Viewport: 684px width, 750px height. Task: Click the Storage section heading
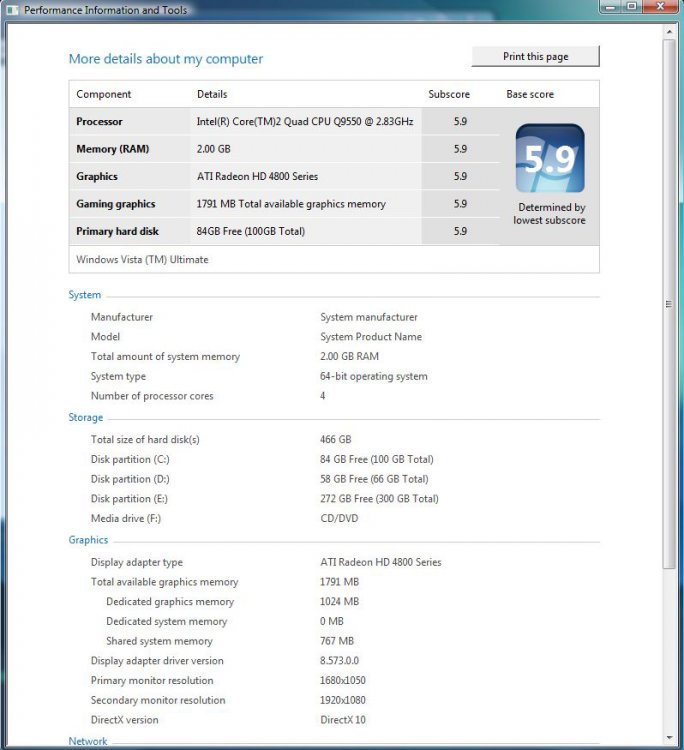[x=86, y=417]
